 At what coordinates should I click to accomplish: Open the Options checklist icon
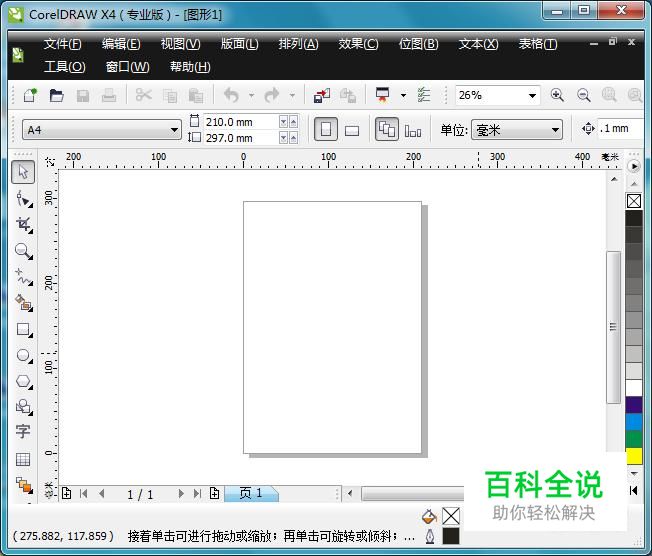[424, 95]
